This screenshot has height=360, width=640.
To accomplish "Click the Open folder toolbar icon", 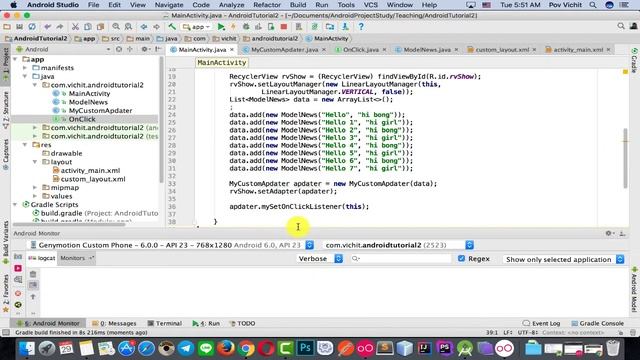I will pyautogui.click(x=7, y=27).
